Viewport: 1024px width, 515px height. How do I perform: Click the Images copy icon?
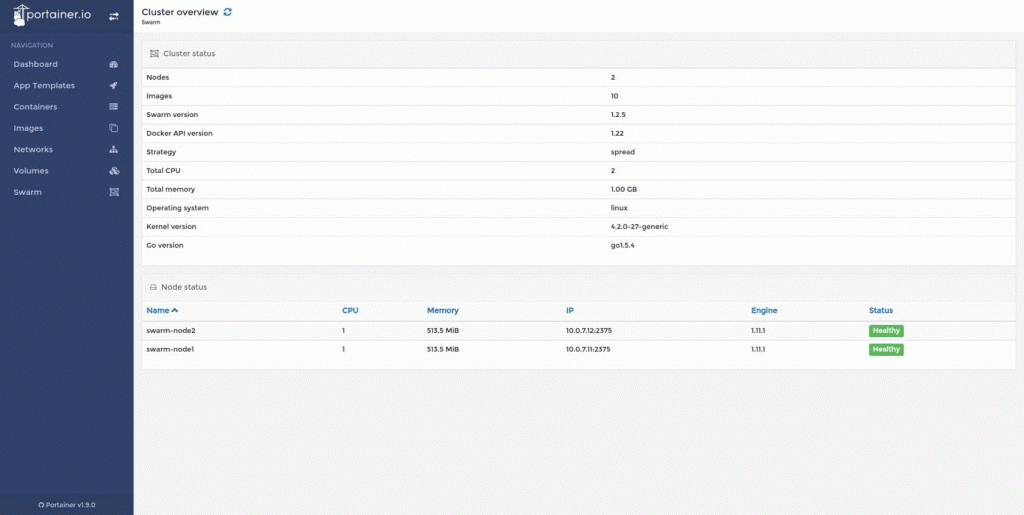pos(113,128)
